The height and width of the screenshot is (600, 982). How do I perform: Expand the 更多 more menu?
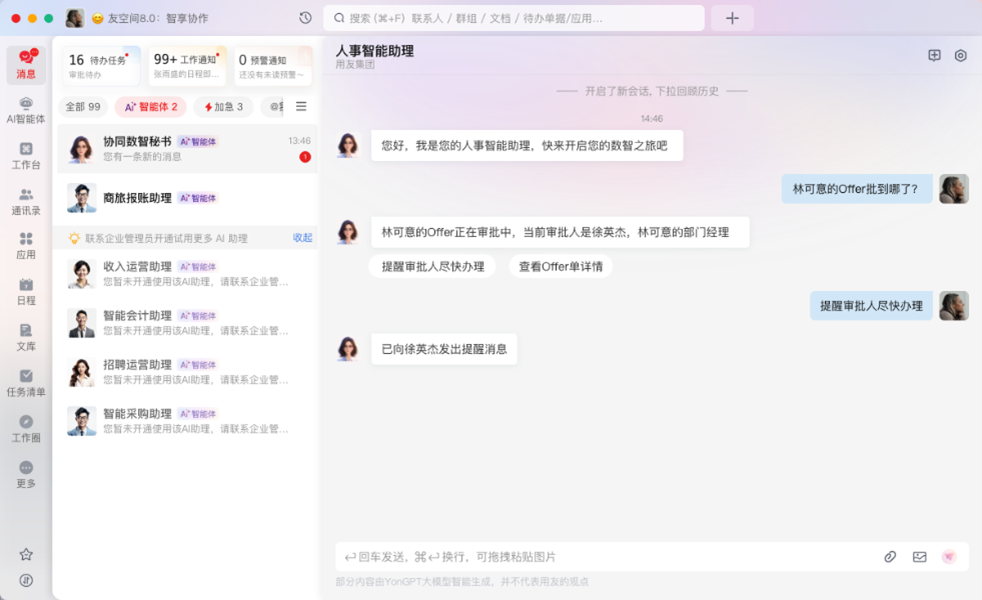26,474
